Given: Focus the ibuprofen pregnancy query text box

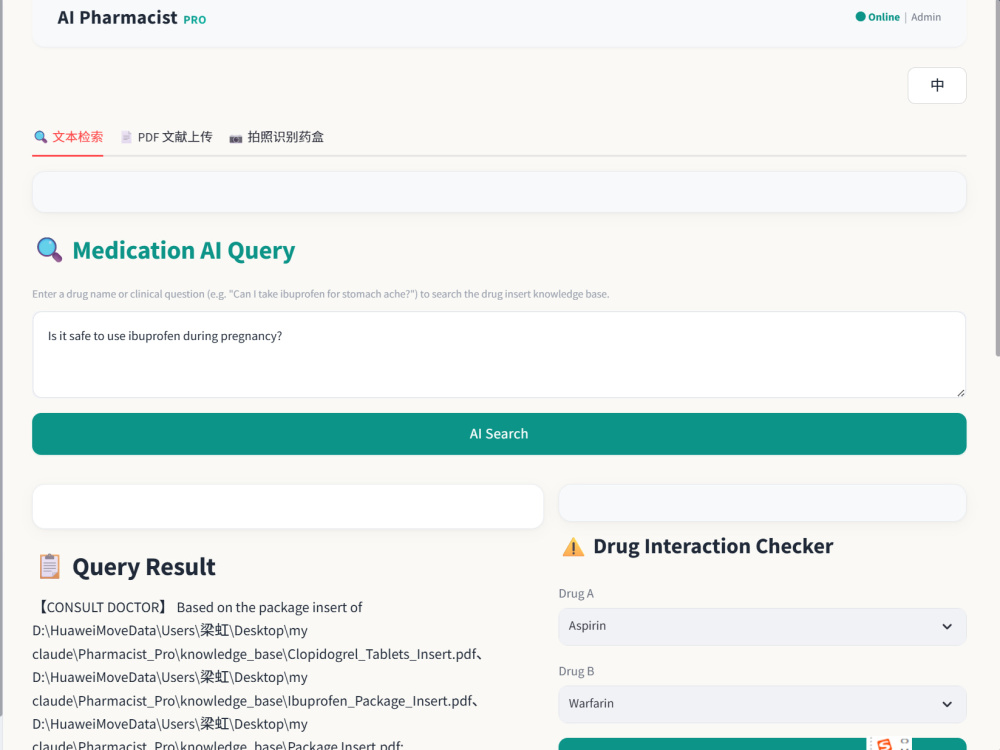Looking at the screenshot, I should tap(499, 355).
